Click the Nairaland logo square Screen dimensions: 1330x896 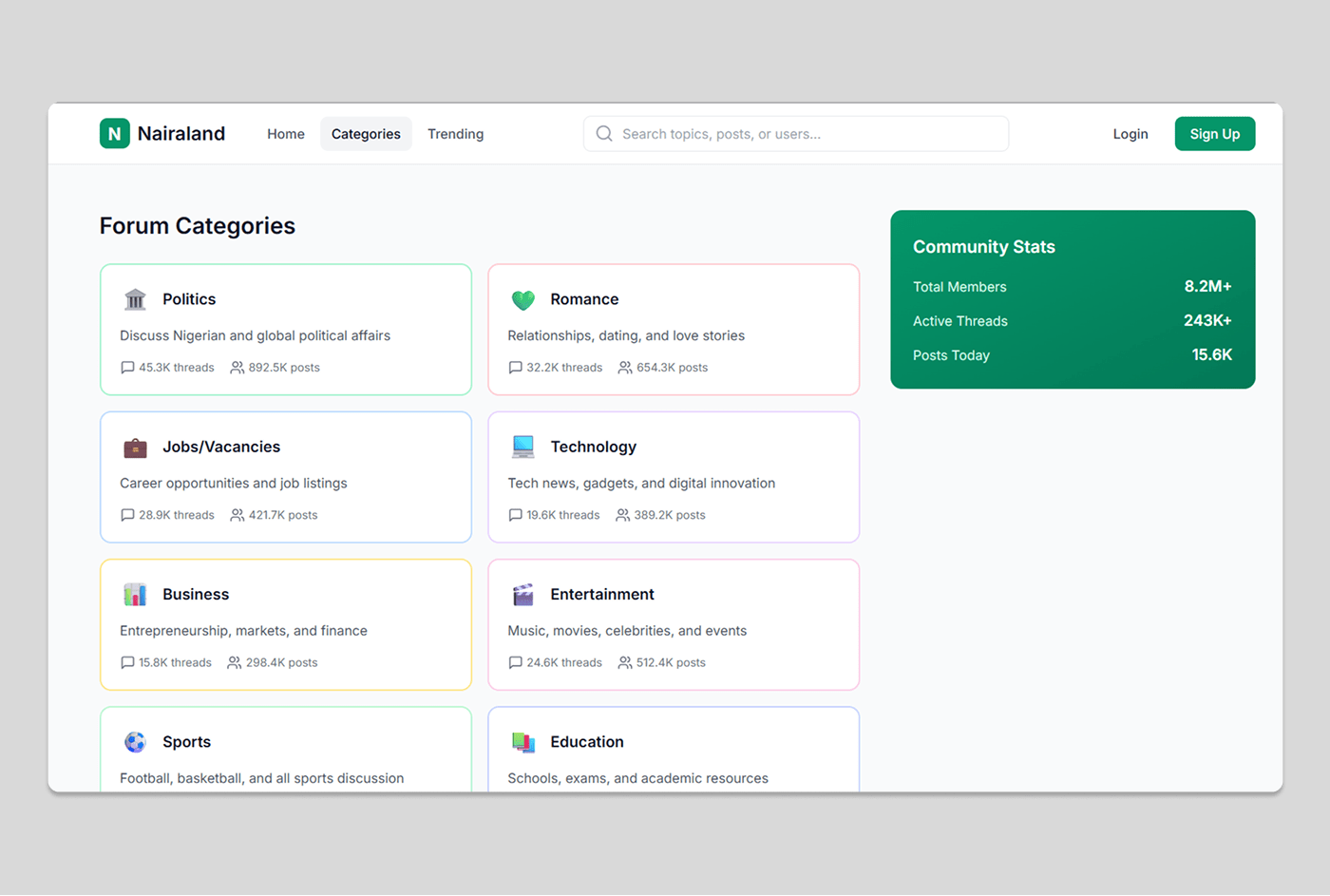coord(114,133)
